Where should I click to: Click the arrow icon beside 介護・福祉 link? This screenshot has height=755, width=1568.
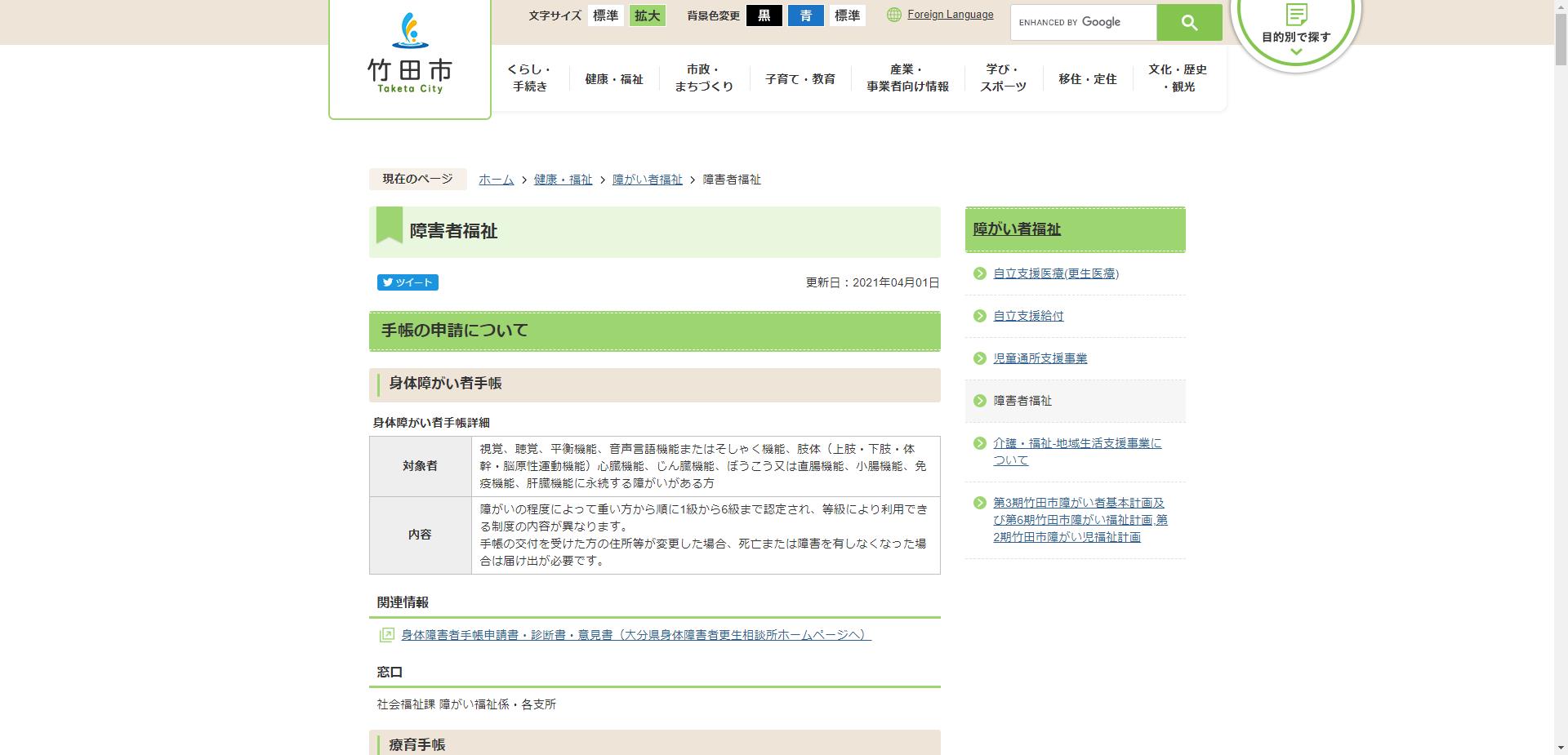978,444
